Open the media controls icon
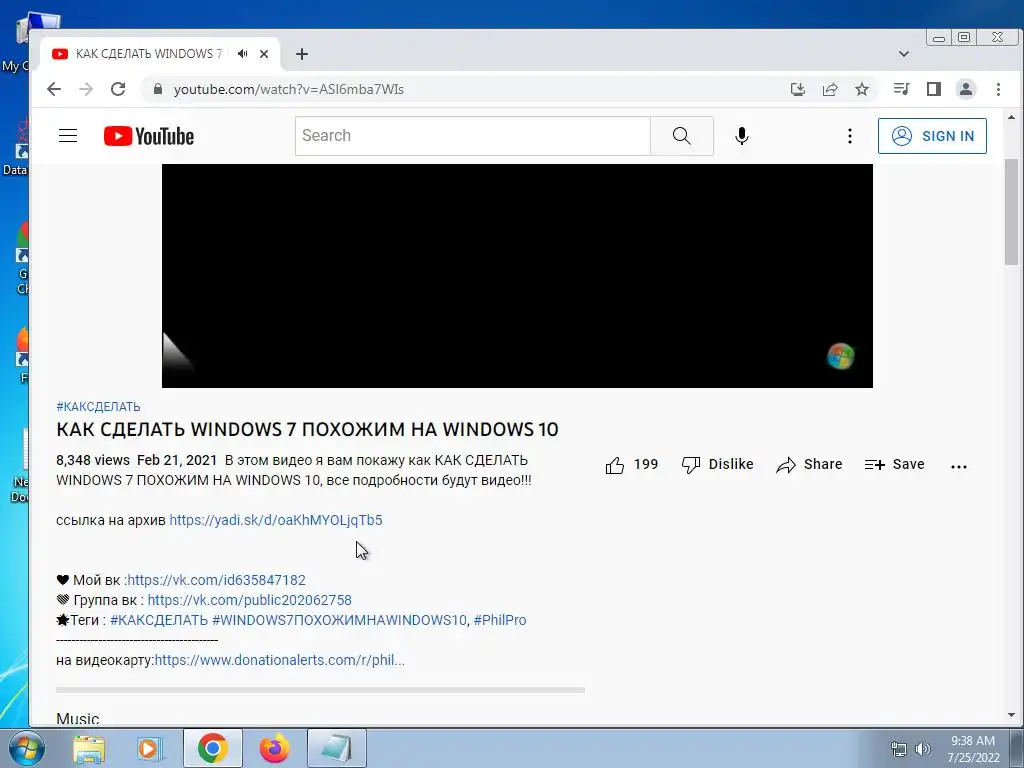The width and height of the screenshot is (1024, 768). pyautogui.click(x=902, y=89)
